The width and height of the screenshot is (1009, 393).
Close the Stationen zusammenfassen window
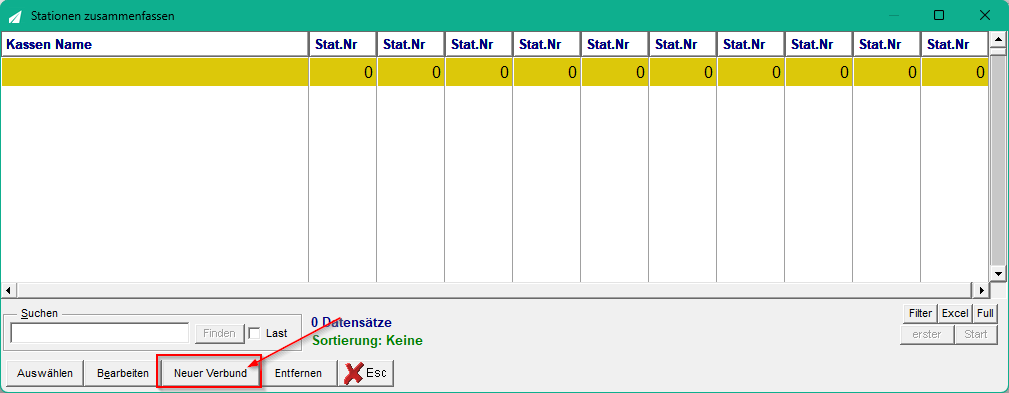click(x=984, y=15)
